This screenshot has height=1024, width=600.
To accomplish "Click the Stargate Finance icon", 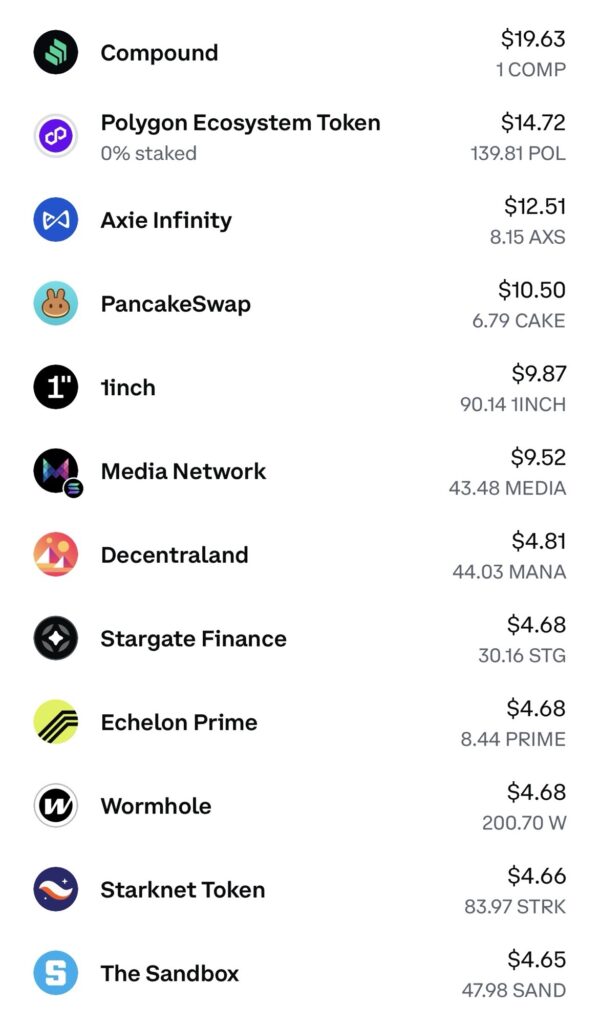I will click(x=56, y=639).
